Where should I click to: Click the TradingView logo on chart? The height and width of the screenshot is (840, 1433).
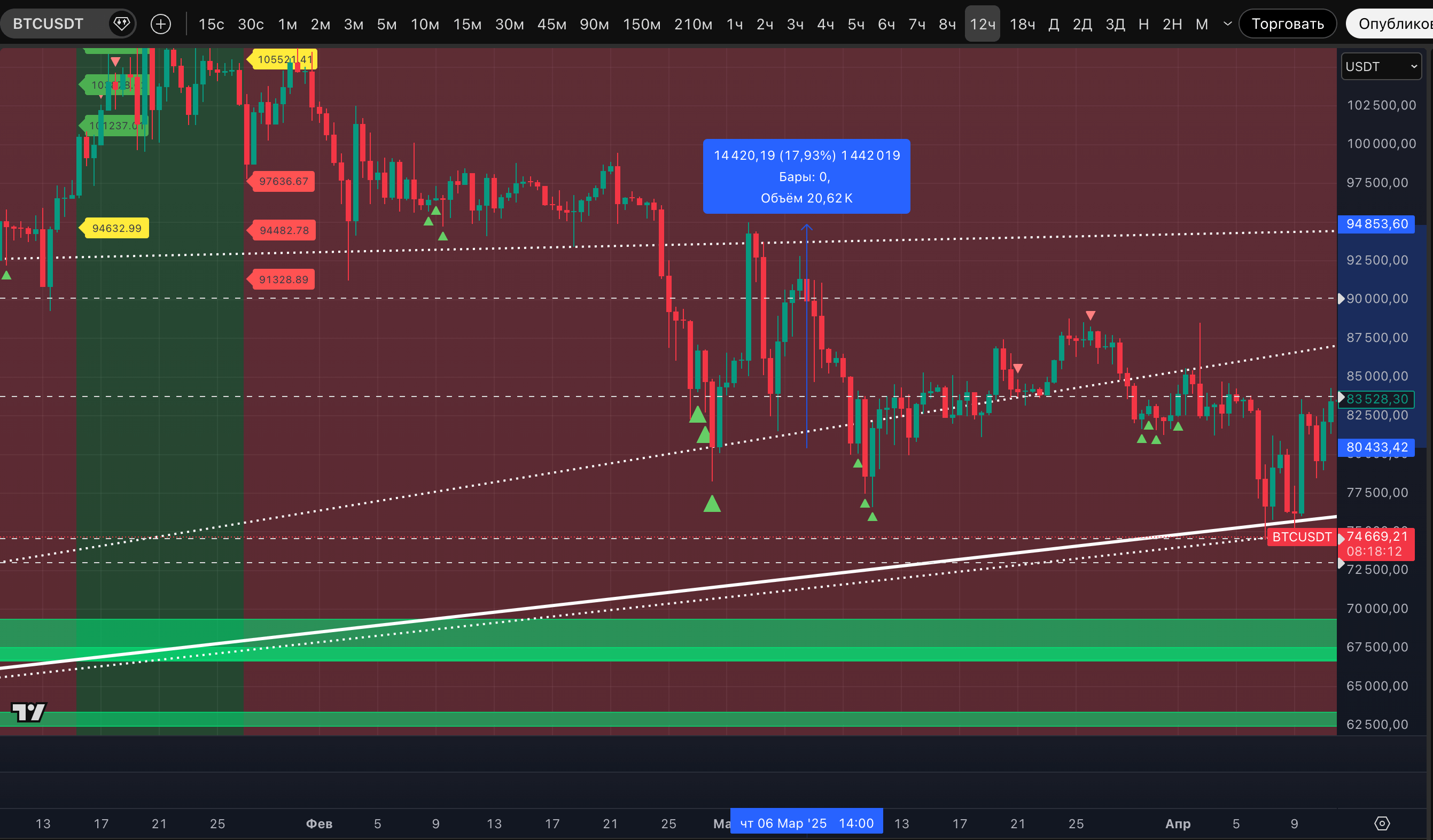pos(28,711)
